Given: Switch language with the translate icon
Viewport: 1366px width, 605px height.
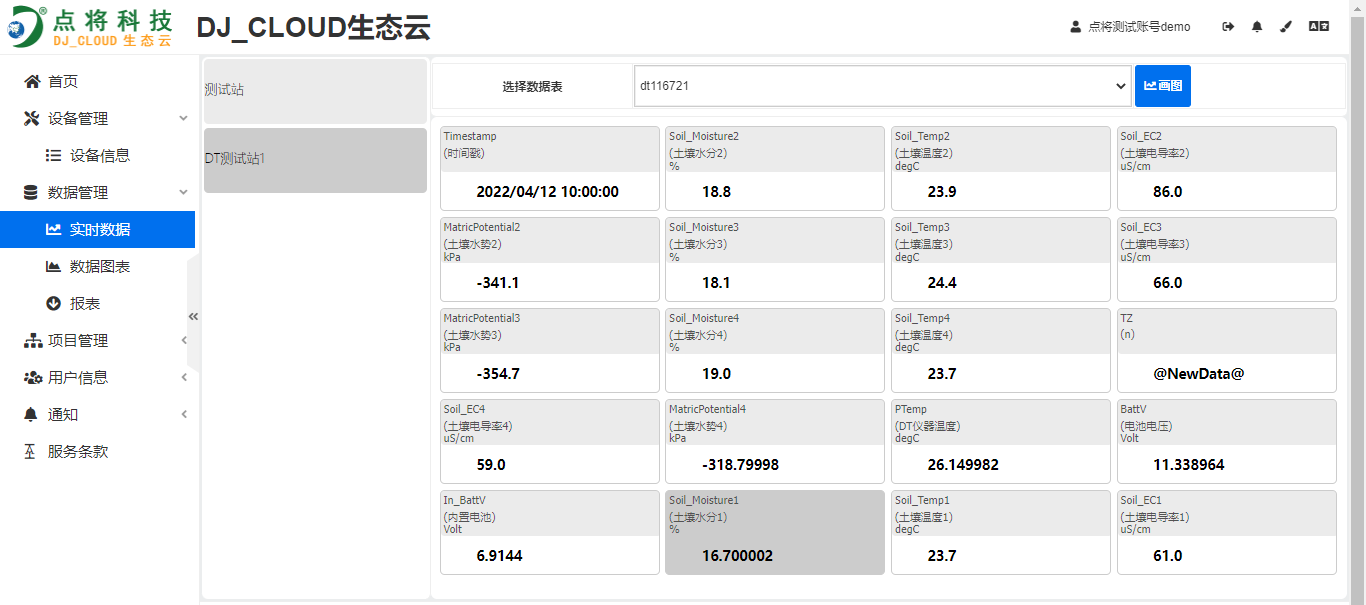Looking at the screenshot, I should 1318,27.
